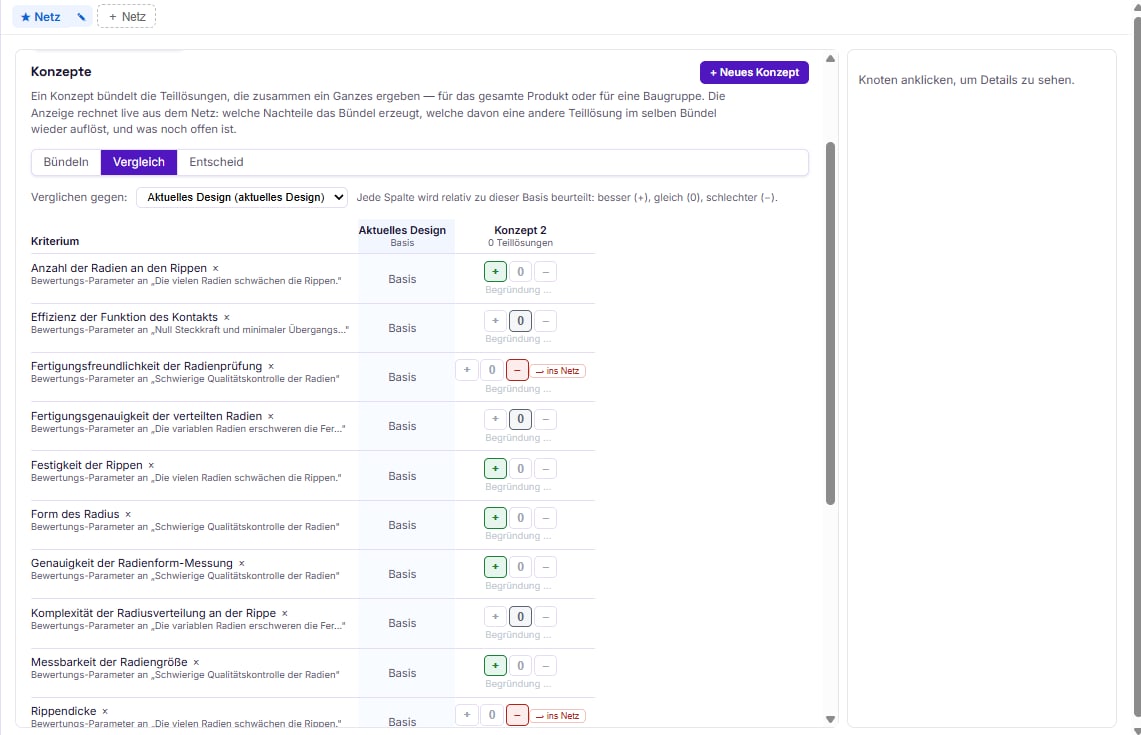Set Fertigungsfreundlichkeit der Radienprüfung to 0

click(492, 370)
